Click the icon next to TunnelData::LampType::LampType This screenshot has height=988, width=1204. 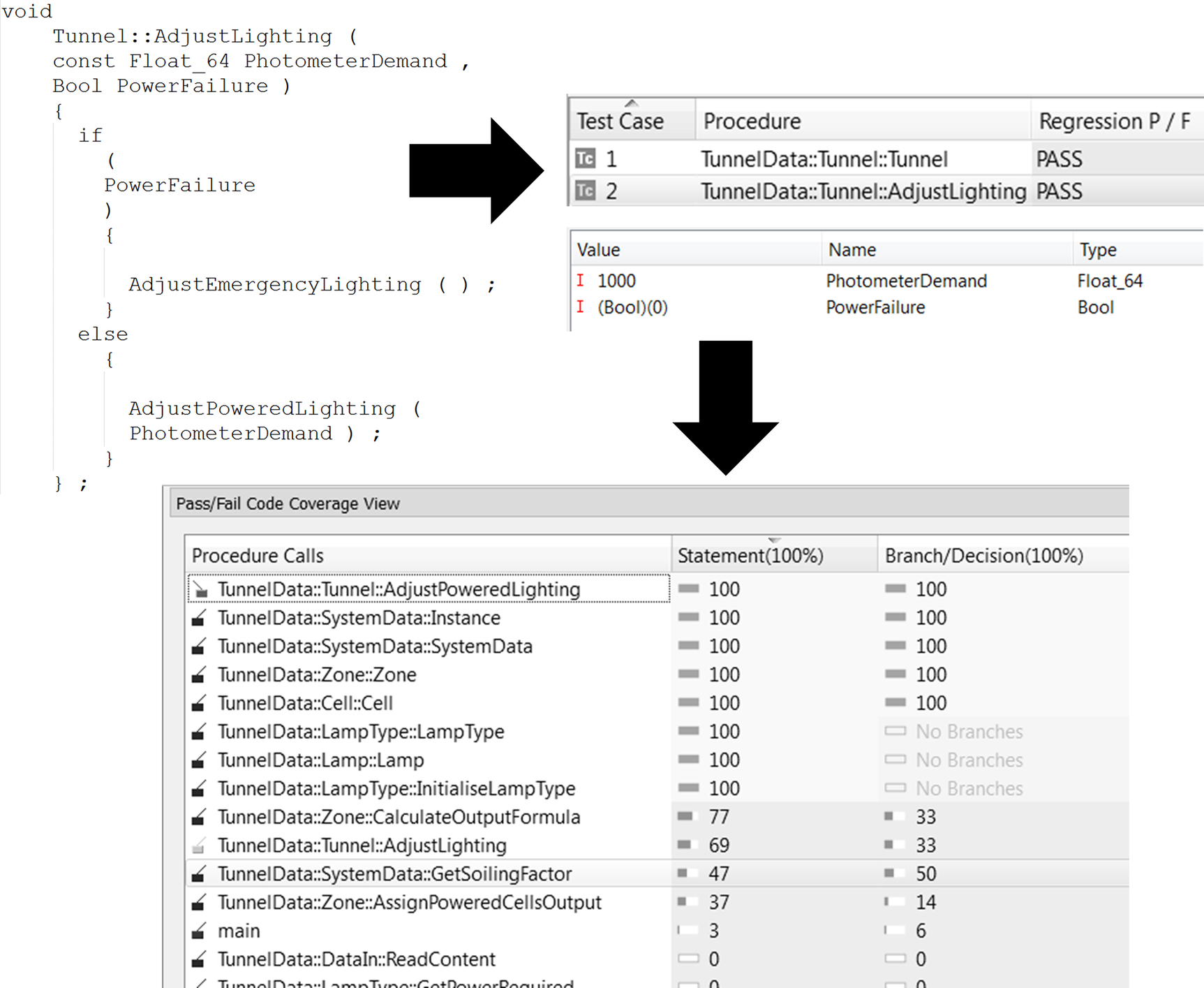point(200,732)
